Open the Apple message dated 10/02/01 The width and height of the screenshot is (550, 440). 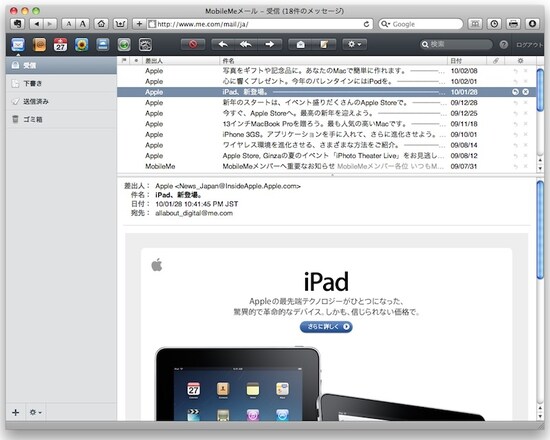(326, 81)
